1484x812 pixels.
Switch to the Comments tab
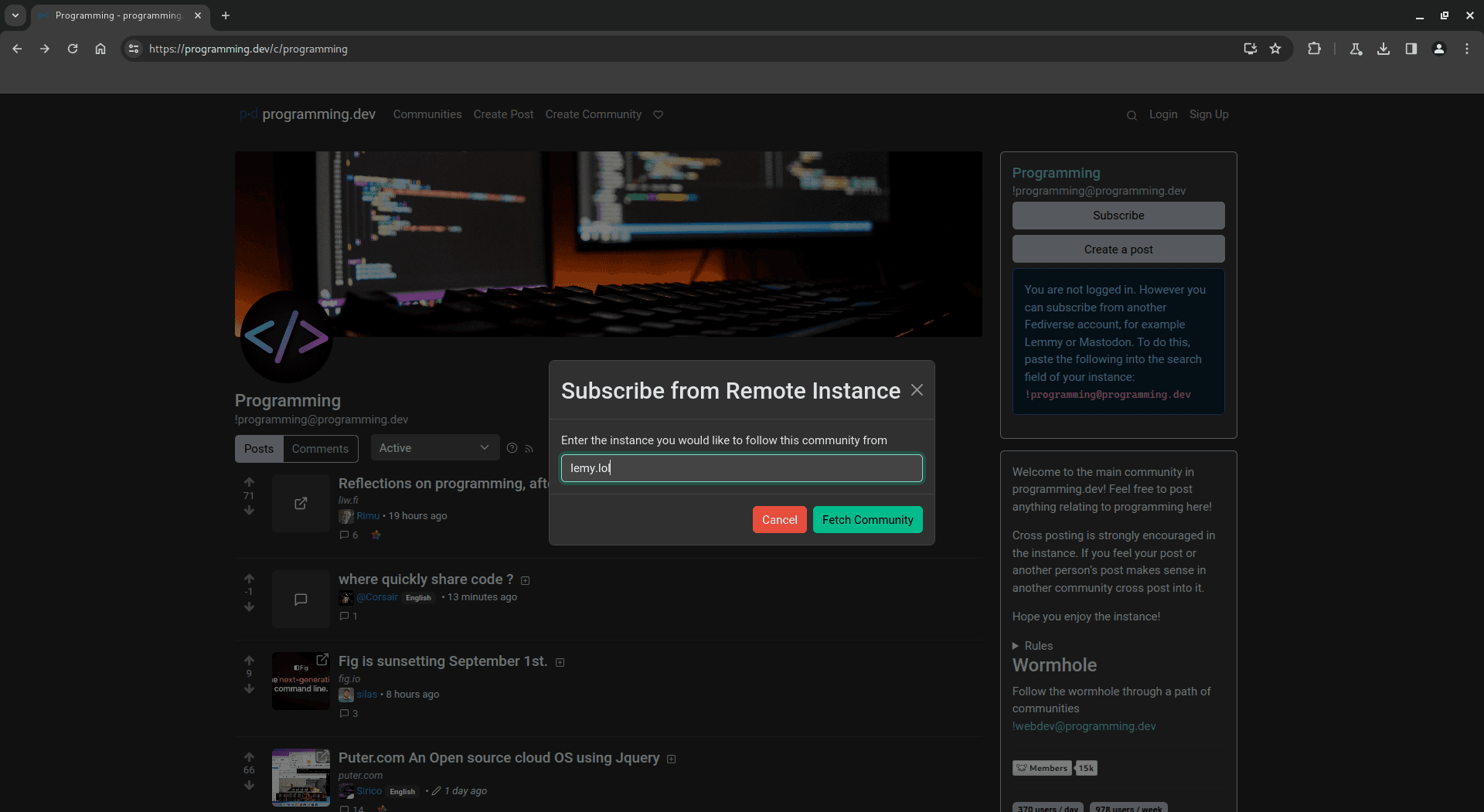coord(320,449)
